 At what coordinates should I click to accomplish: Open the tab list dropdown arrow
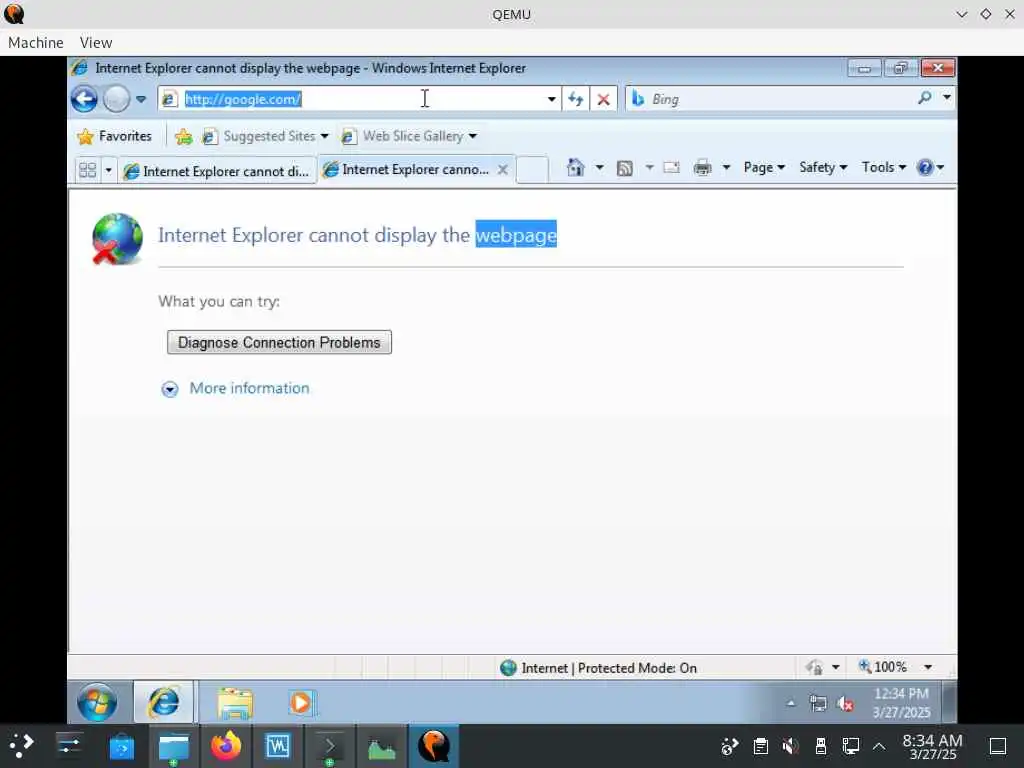pyautogui.click(x=108, y=170)
